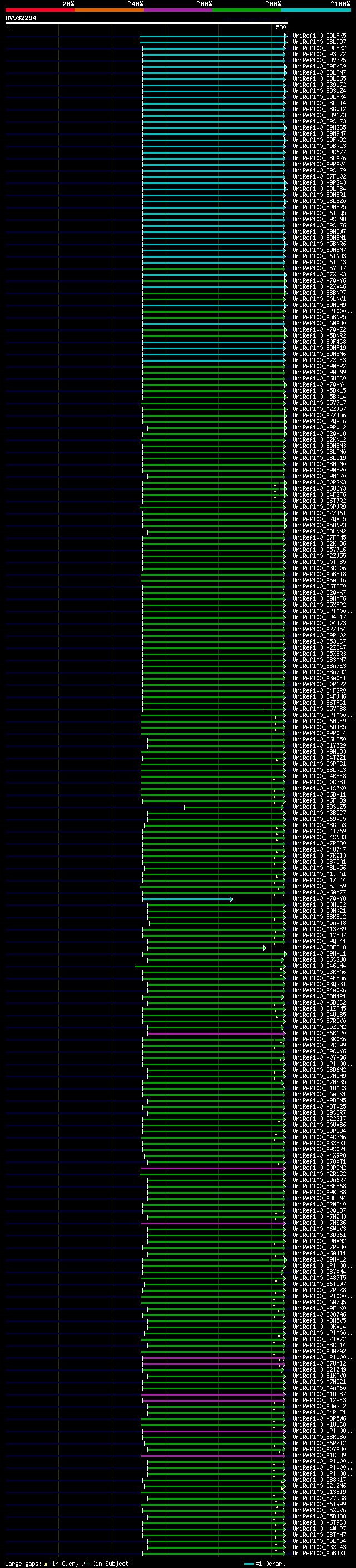Select UniRef100_B8BNP7 entry
Image resolution: width=356 pixels, height=1568 pixels.
(319, 293)
